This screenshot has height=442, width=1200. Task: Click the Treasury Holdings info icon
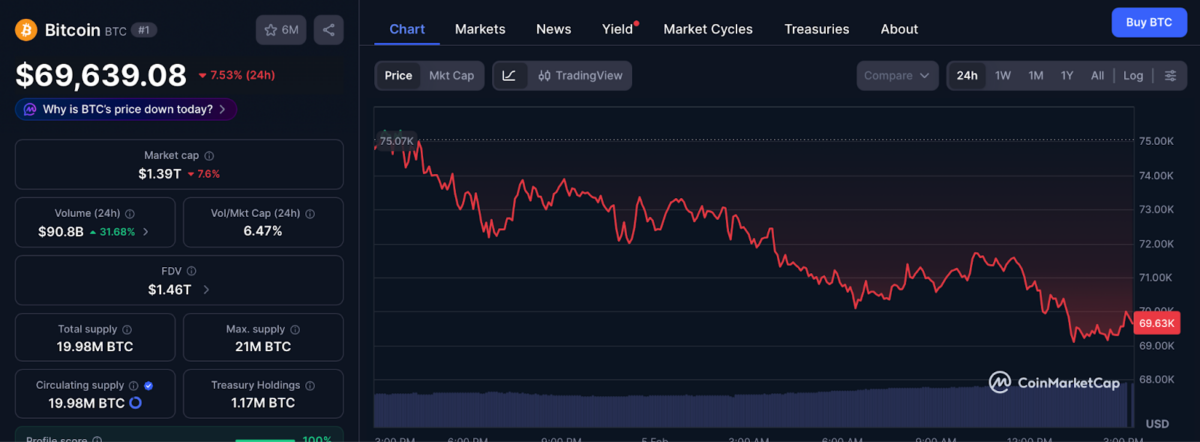point(310,385)
